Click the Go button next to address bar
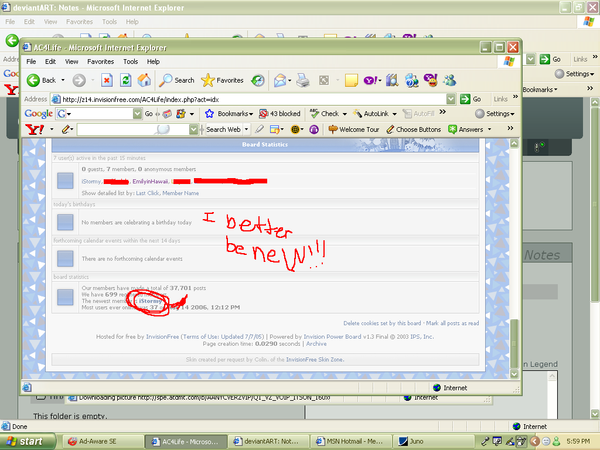Screen dimensions: 600x450 pos(471,99)
